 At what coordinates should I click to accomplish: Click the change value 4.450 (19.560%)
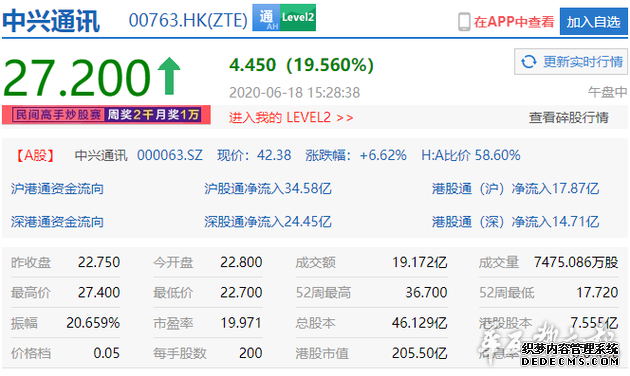[301, 65]
